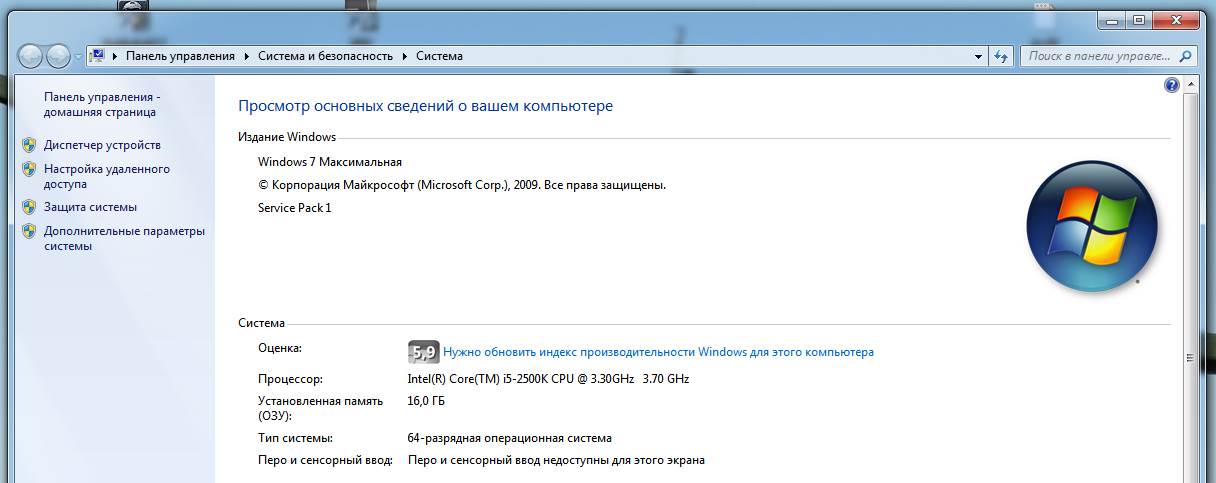Screen dimensions: 1216x483
Task: Open Панель управления - домашняя страница link
Action: click(101, 105)
